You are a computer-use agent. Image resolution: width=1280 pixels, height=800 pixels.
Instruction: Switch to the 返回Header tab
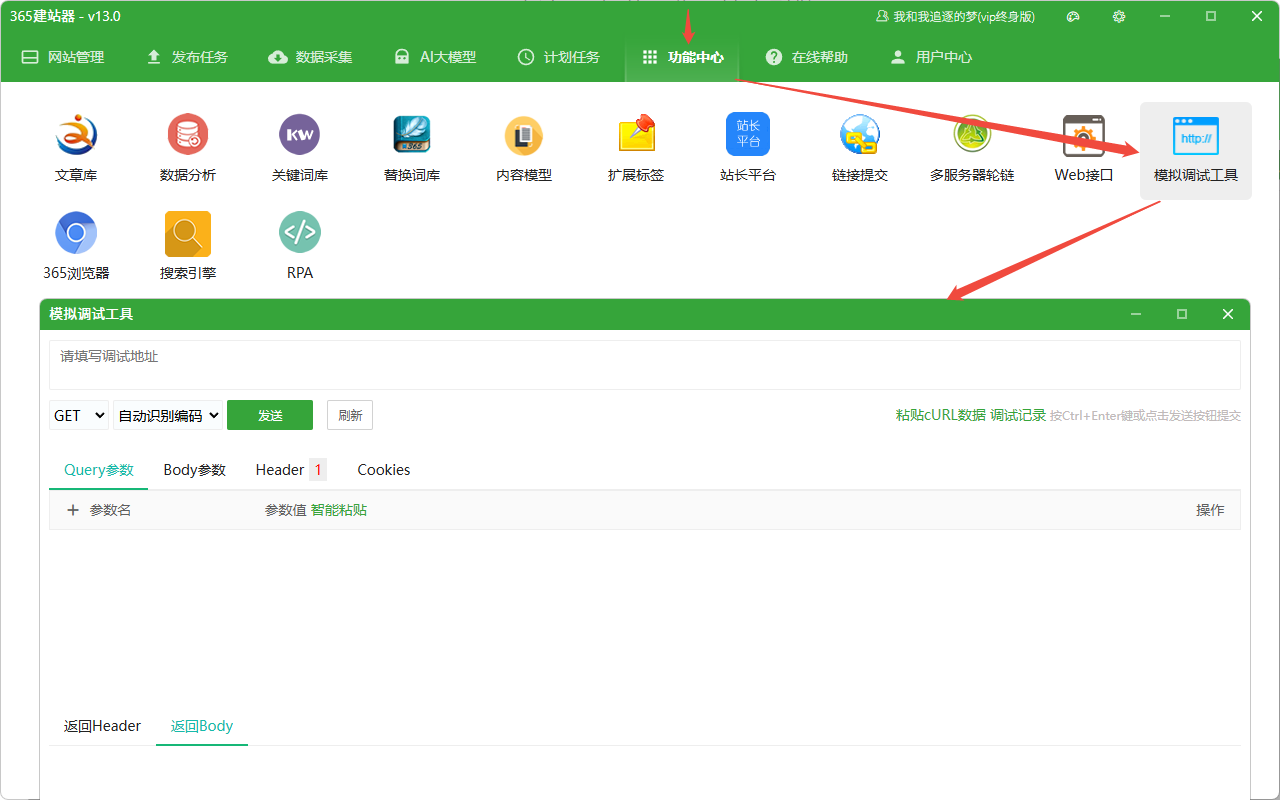102,726
